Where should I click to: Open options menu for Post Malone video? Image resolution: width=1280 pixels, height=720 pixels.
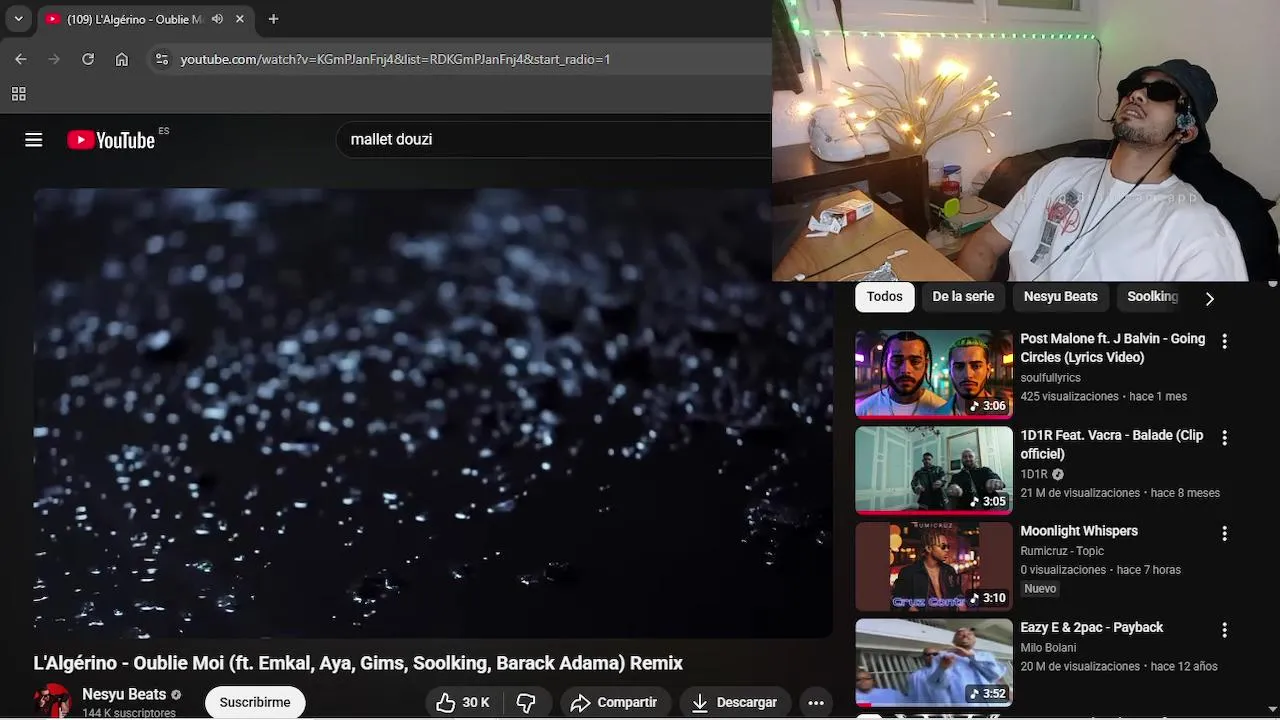pyautogui.click(x=1224, y=341)
